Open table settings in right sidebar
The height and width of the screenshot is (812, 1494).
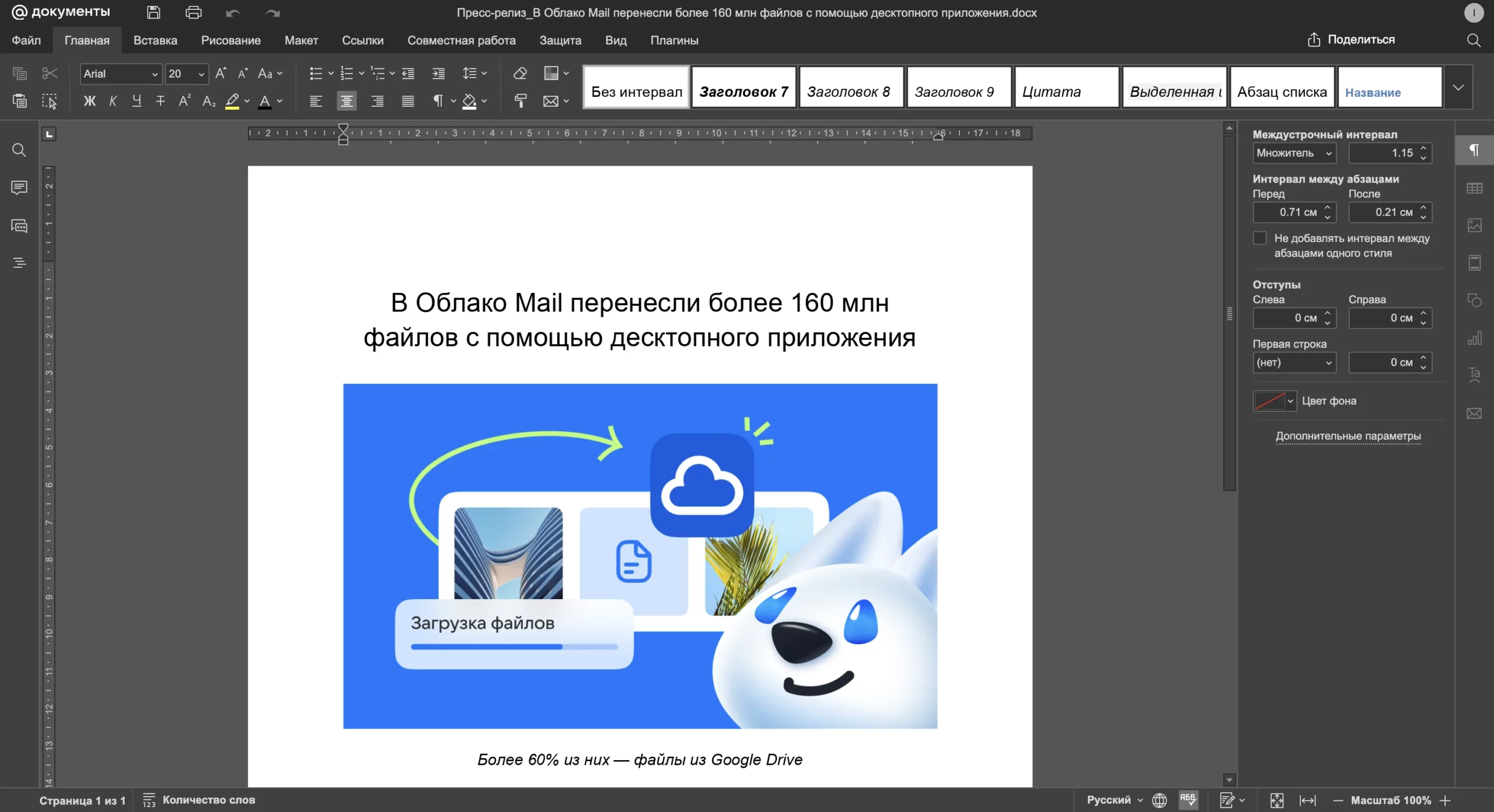tap(1474, 188)
